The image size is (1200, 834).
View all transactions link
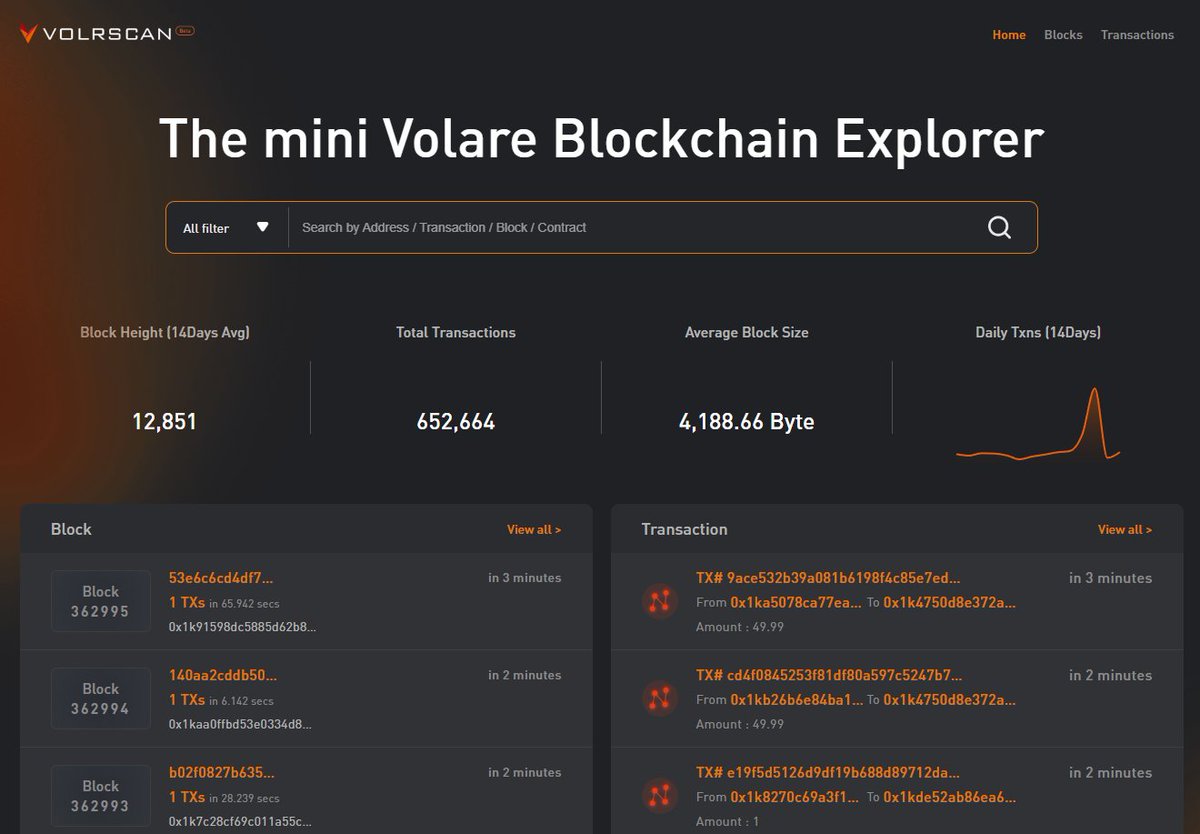[1125, 529]
